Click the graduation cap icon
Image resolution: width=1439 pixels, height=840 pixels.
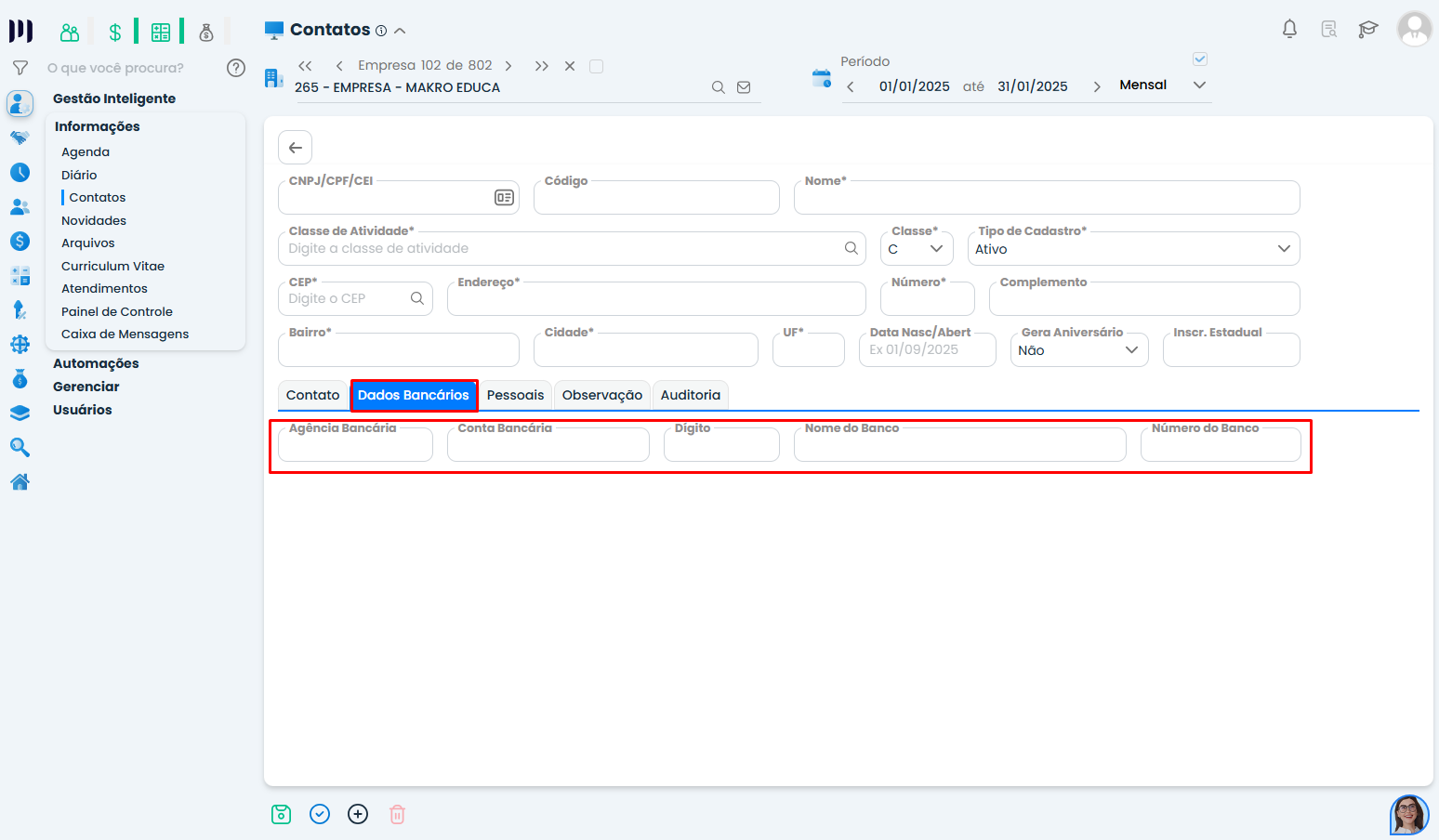[x=1367, y=29]
